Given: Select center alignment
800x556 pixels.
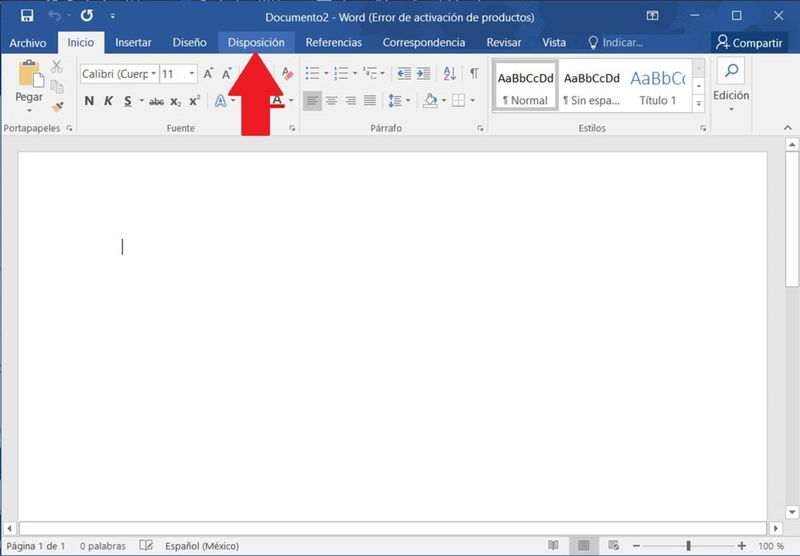Looking at the screenshot, I should point(332,101).
